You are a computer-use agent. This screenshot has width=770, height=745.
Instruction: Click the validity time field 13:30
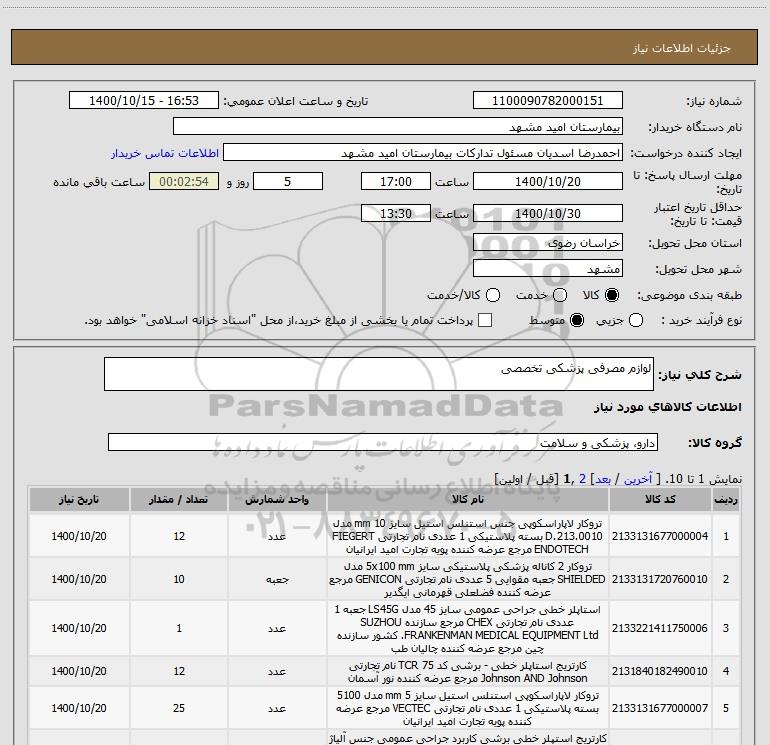[x=396, y=213]
